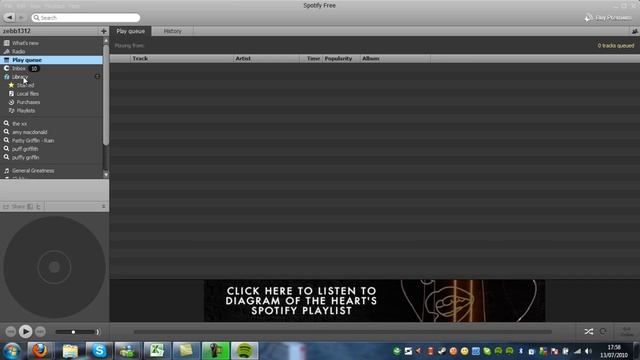This screenshot has height=360, width=640.
Task: Skip to previous track
Action: (11, 331)
